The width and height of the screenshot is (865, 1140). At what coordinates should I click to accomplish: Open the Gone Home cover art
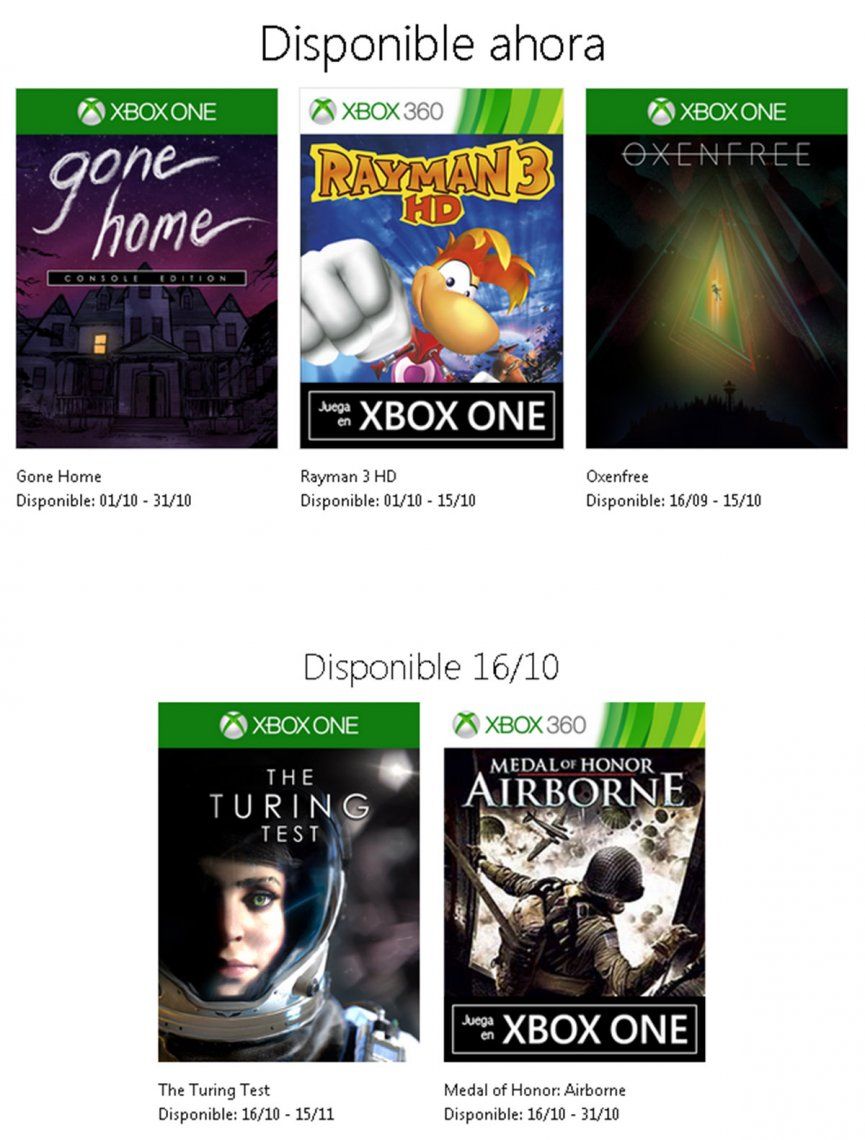click(x=147, y=292)
